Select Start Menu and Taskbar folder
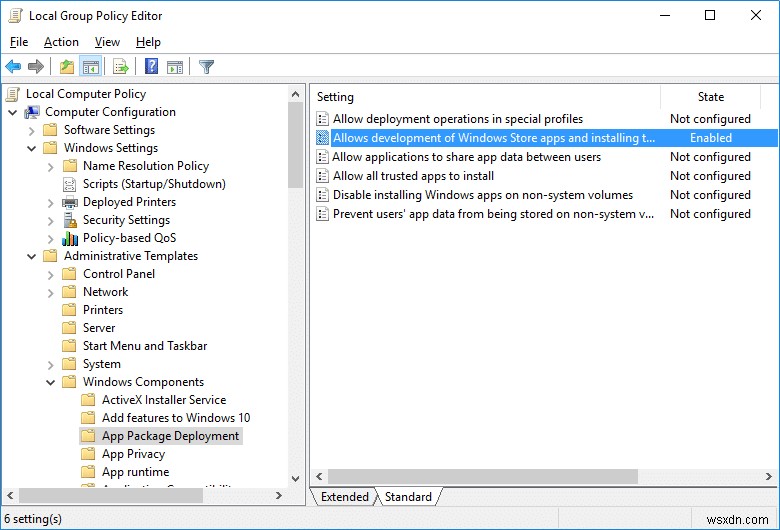The height and width of the screenshot is (530, 780). (145, 346)
